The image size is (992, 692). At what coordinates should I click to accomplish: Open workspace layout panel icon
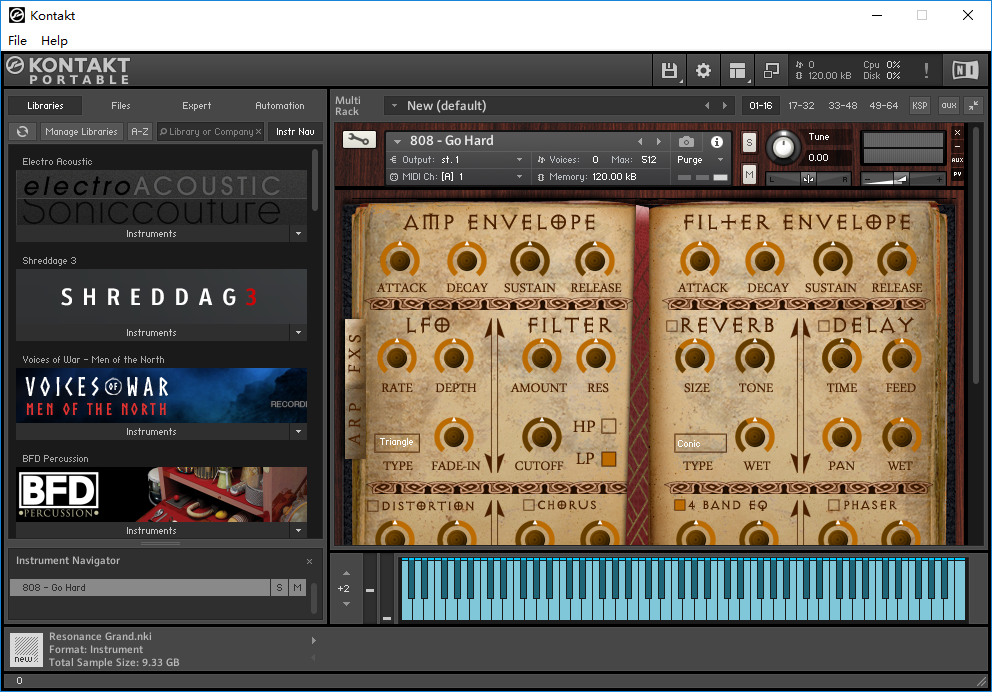[x=737, y=70]
